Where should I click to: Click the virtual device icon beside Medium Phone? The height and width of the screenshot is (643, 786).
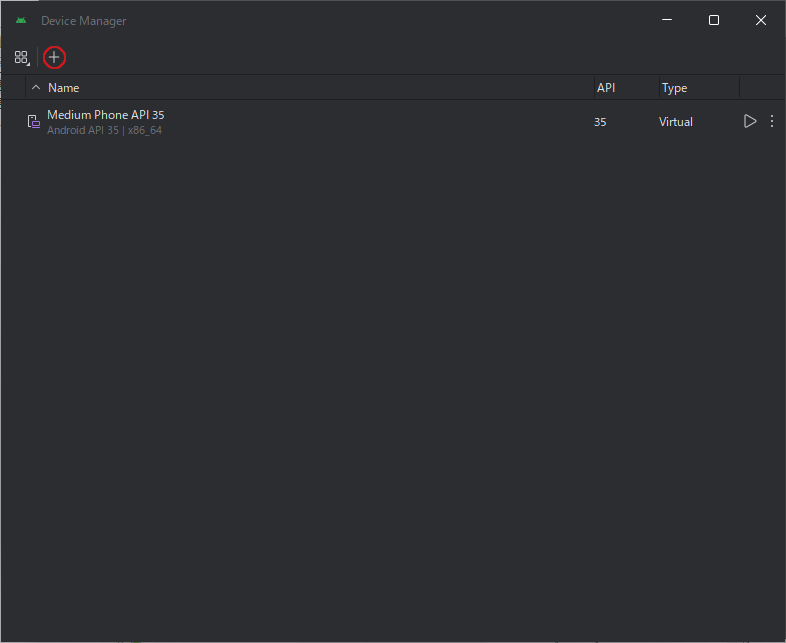click(33, 122)
